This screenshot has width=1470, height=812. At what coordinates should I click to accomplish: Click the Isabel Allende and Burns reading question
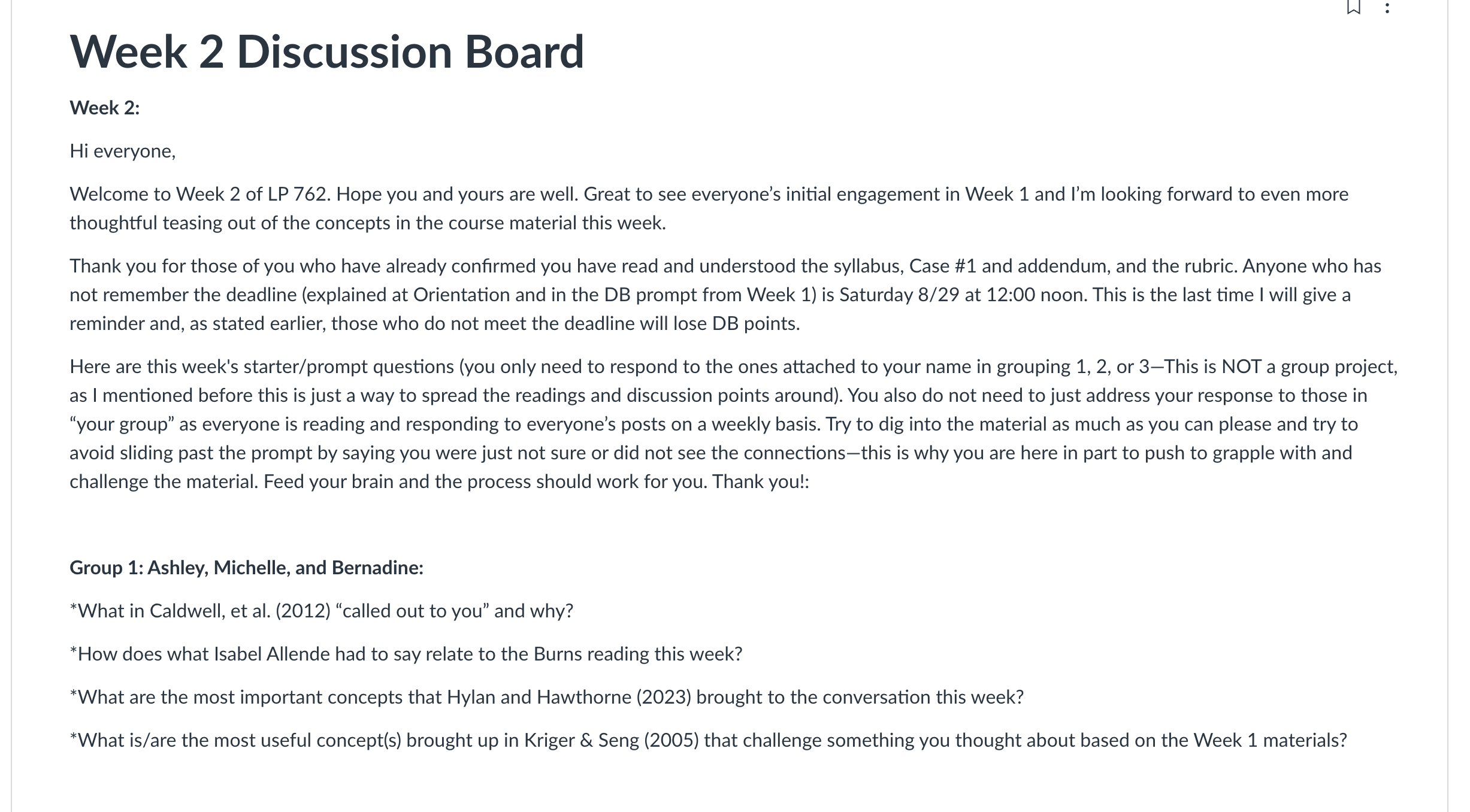(406, 654)
